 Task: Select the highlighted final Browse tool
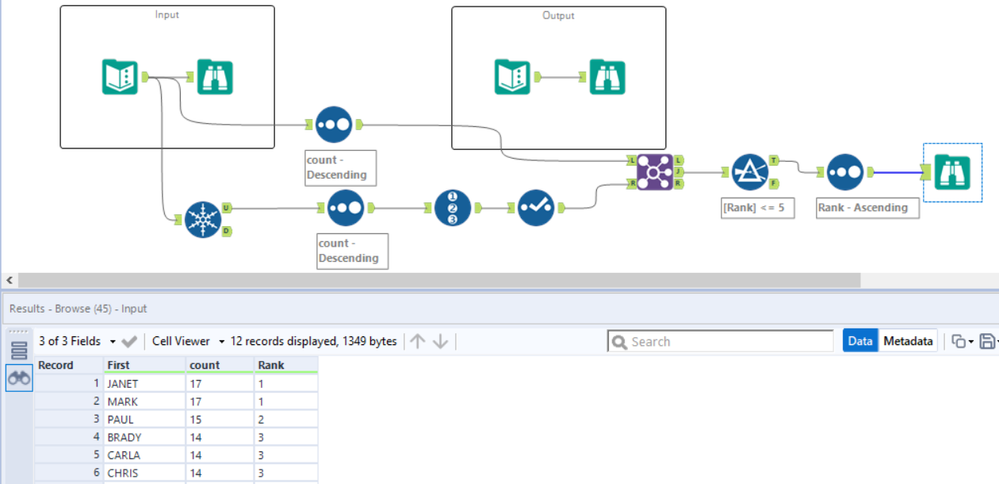952,172
